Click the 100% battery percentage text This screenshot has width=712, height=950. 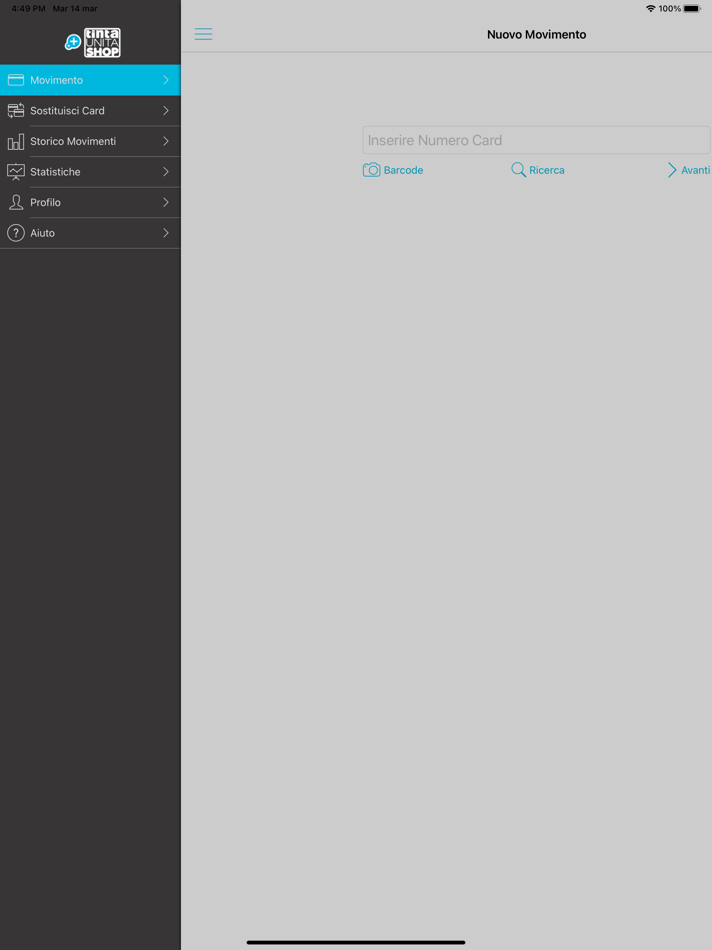[x=670, y=8]
